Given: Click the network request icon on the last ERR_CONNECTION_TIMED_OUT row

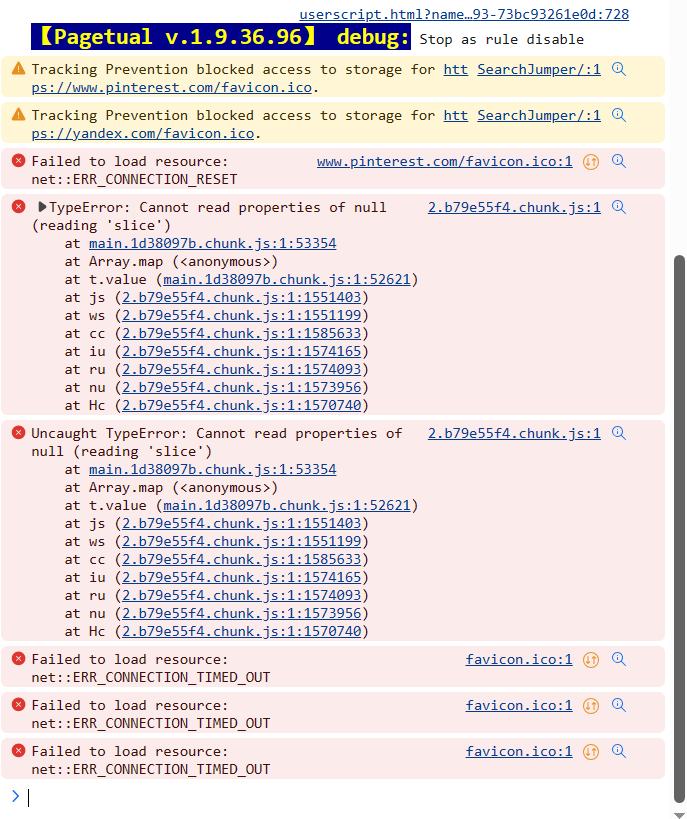Looking at the screenshot, I should click(591, 751).
